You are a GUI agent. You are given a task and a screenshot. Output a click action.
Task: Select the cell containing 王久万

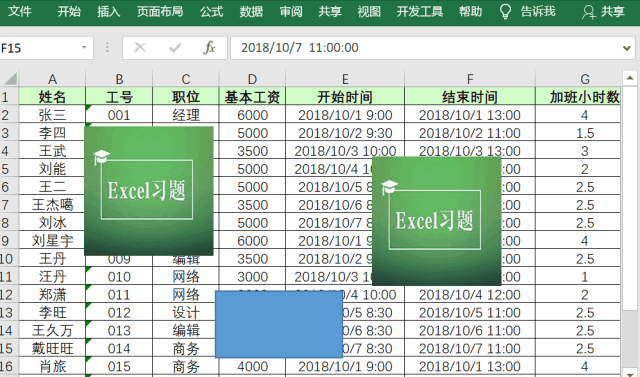(52, 330)
